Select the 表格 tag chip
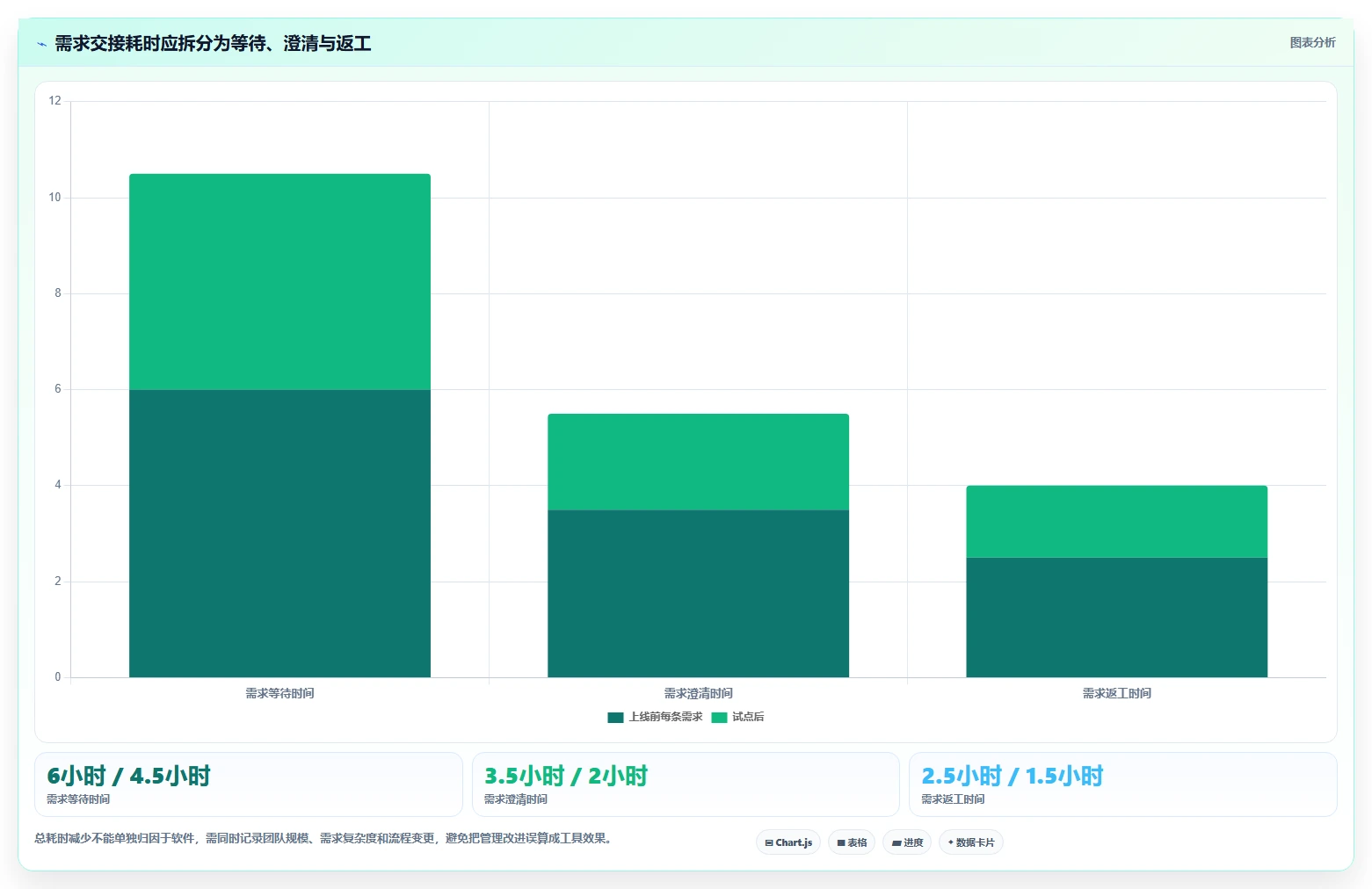The width and height of the screenshot is (1372, 889). click(852, 842)
